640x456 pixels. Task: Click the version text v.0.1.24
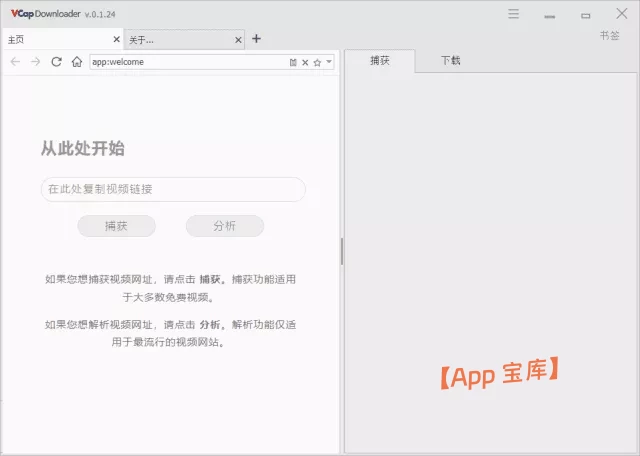100,14
